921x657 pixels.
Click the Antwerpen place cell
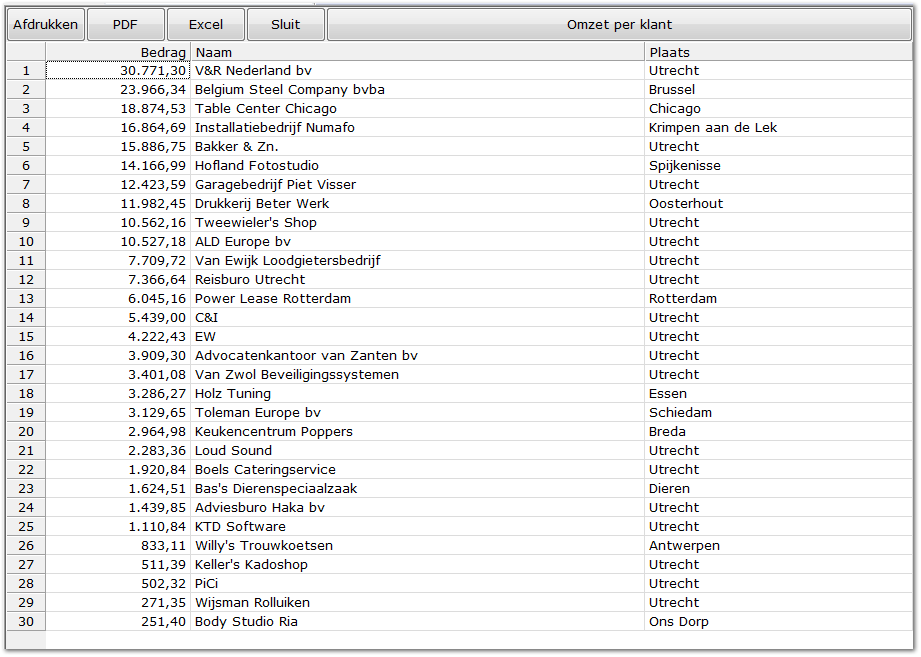778,545
